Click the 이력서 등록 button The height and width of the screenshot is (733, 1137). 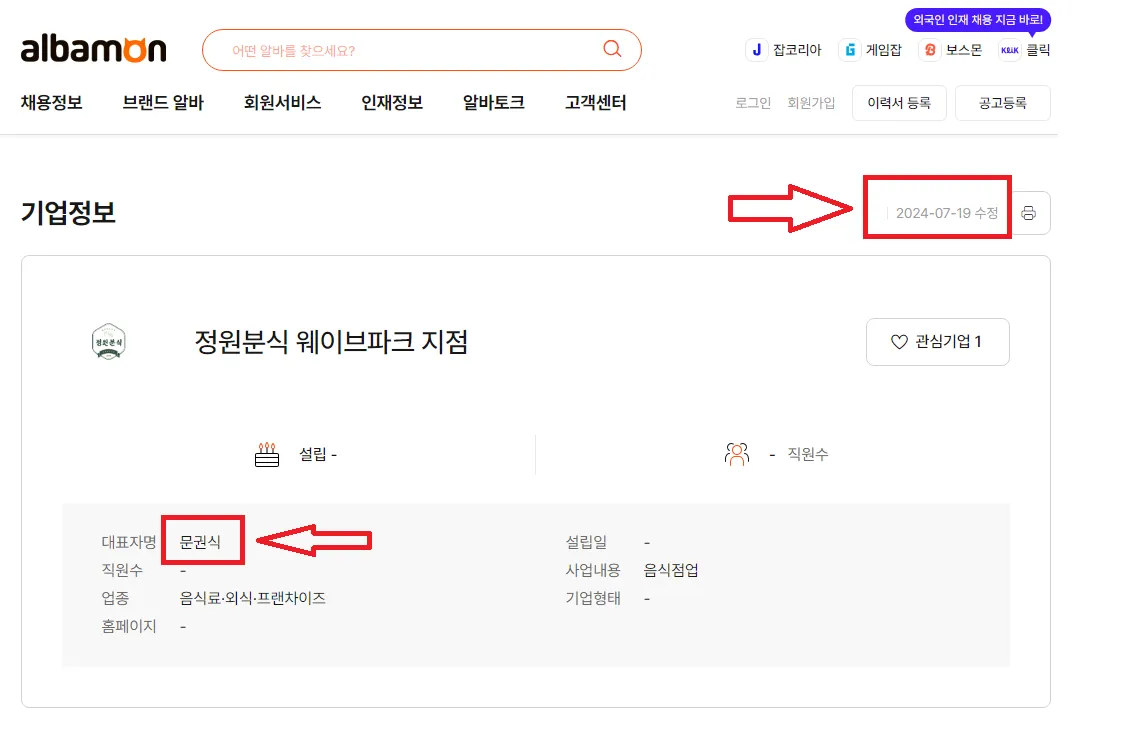(x=899, y=103)
